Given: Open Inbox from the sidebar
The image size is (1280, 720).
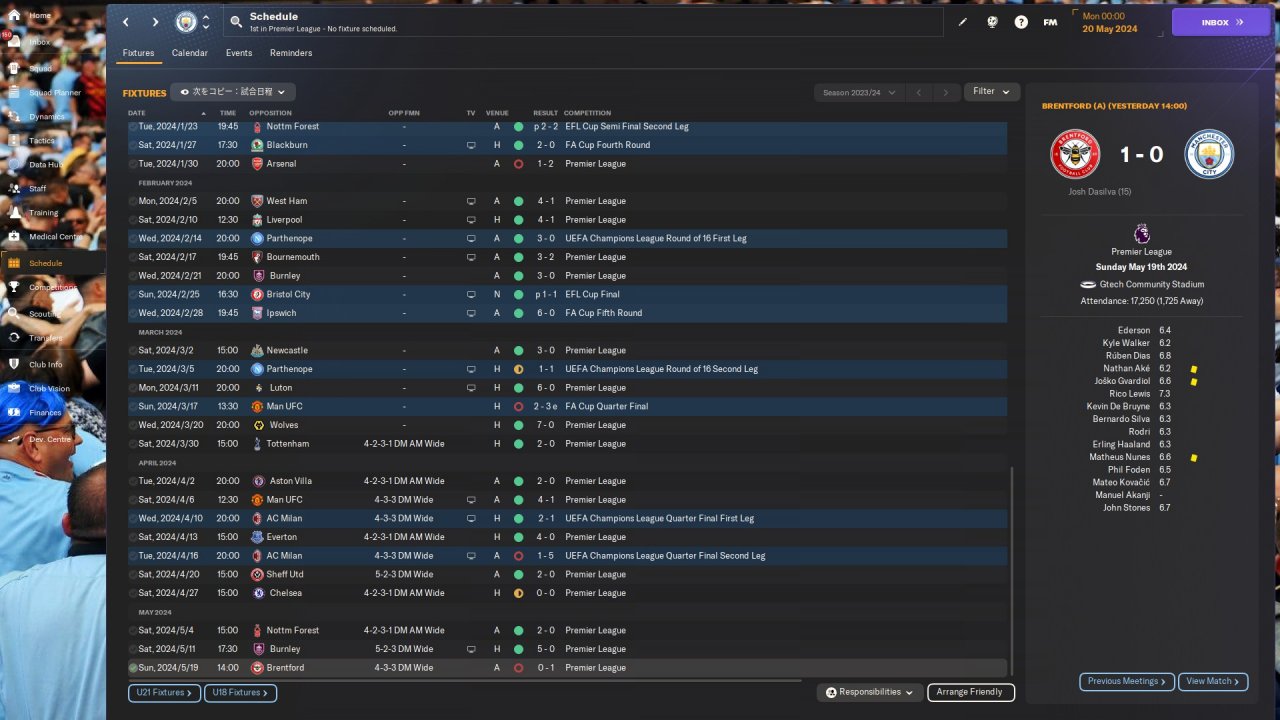Looking at the screenshot, I should tap(14, 41).
